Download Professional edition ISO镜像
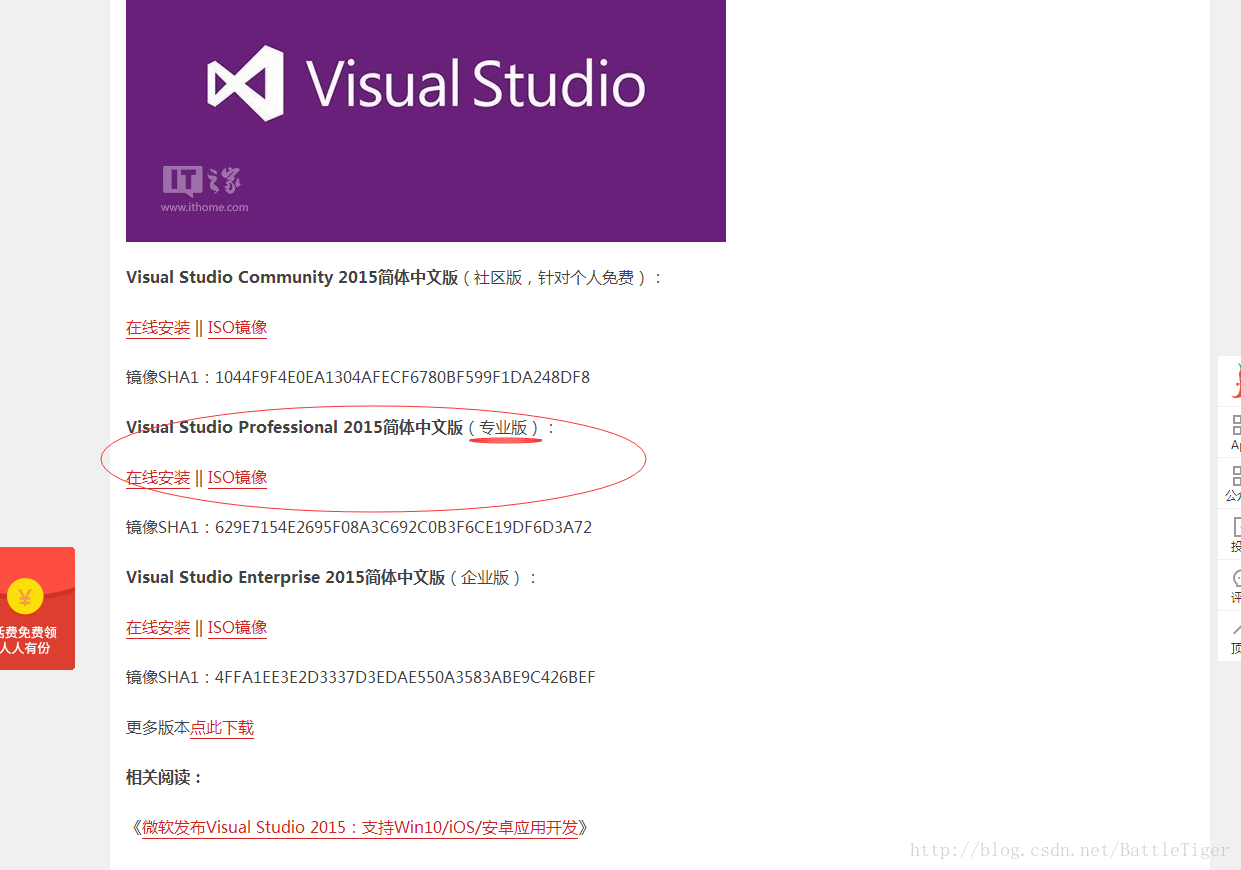 [x=238, y=478]
